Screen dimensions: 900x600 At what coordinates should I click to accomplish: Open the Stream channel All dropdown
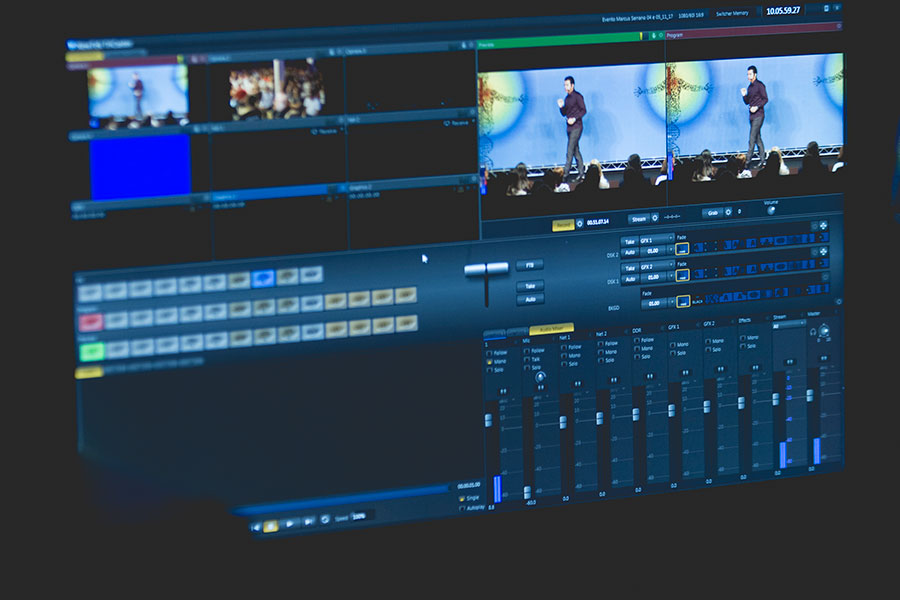click(x=789, y=325)
